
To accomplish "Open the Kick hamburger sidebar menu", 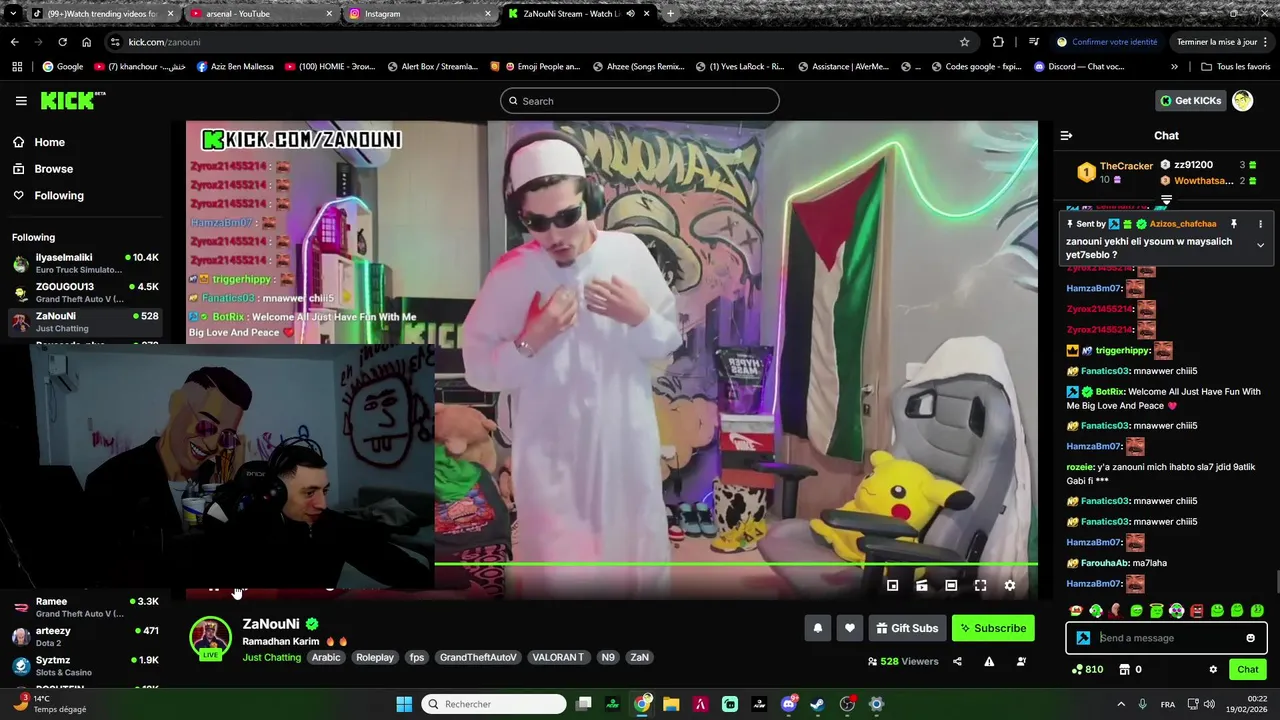I will click(21, 101).
